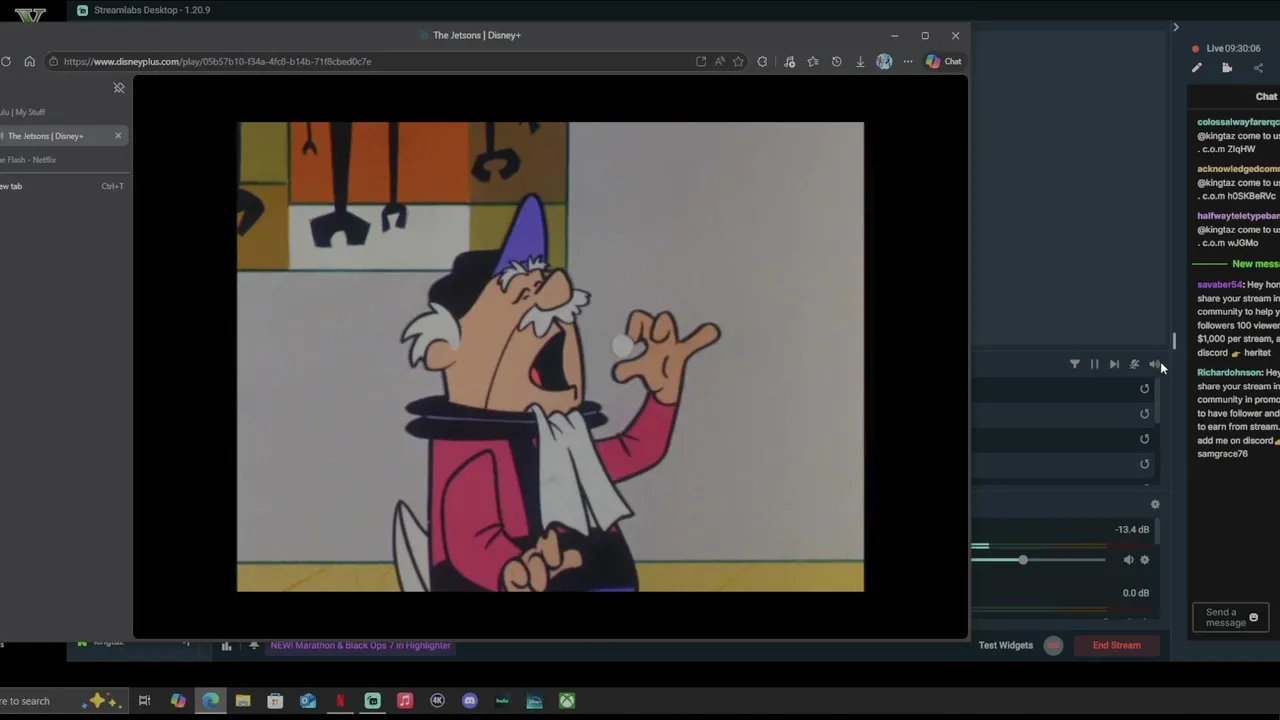Image resolution: width=1280 pixels, height=720 pixels.
Task: Pause the Streamlabs media source playback
Action: coord(1094,364)
